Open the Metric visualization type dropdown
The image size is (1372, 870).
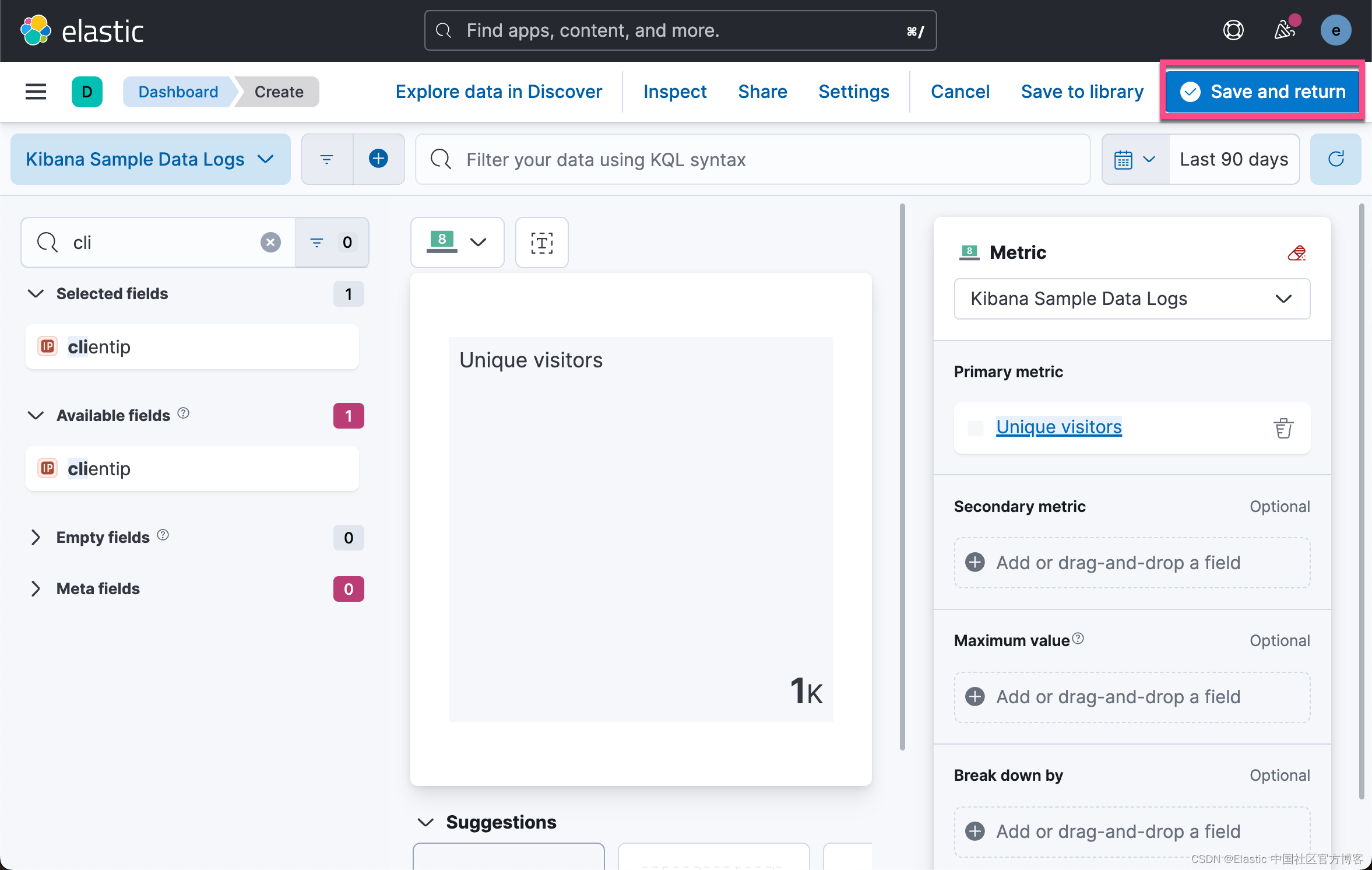458,243
